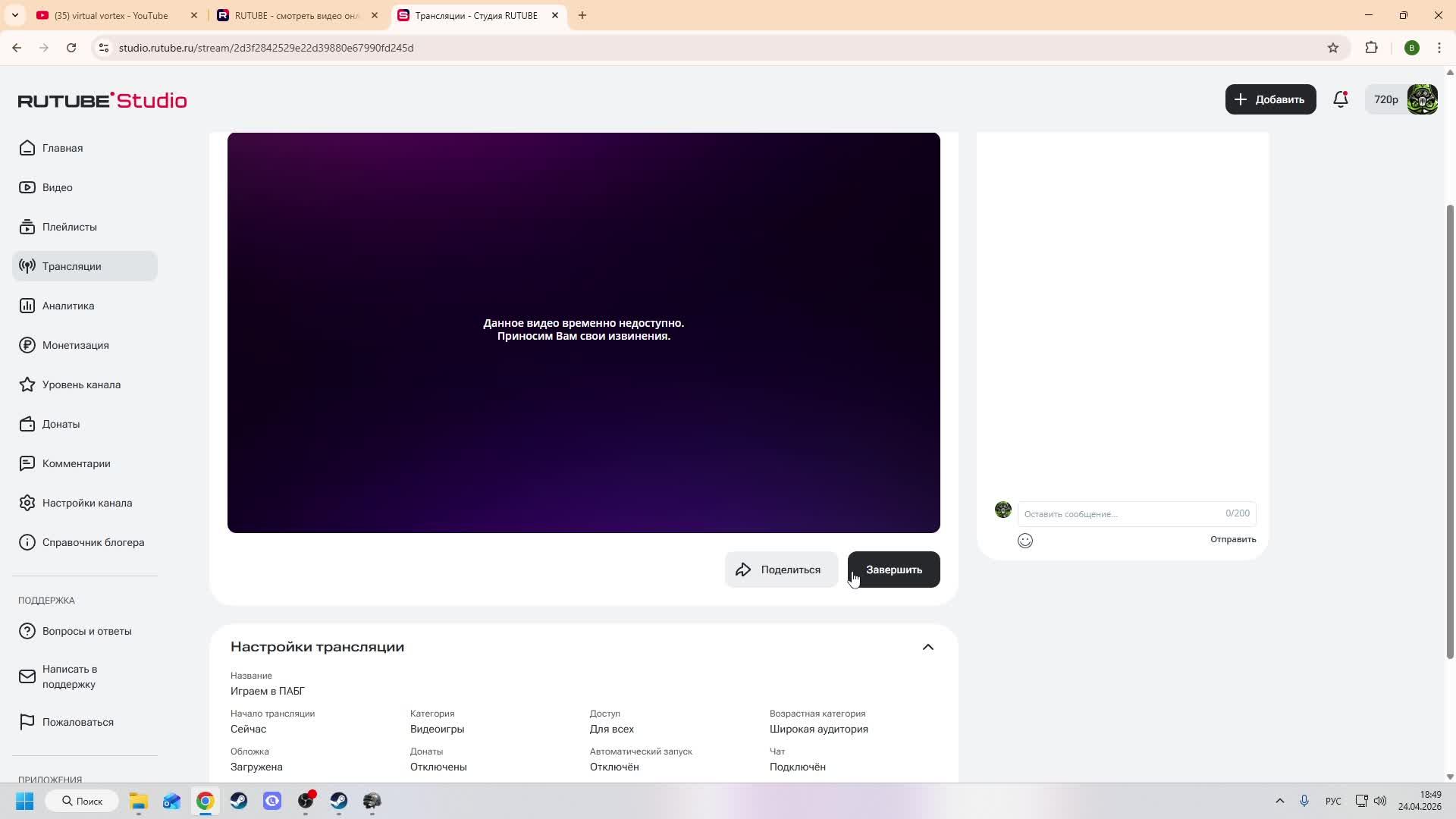Screen dimensions: 1456x819
Task: Bookmark this page with star icon
Action: tap(1333, 48)
